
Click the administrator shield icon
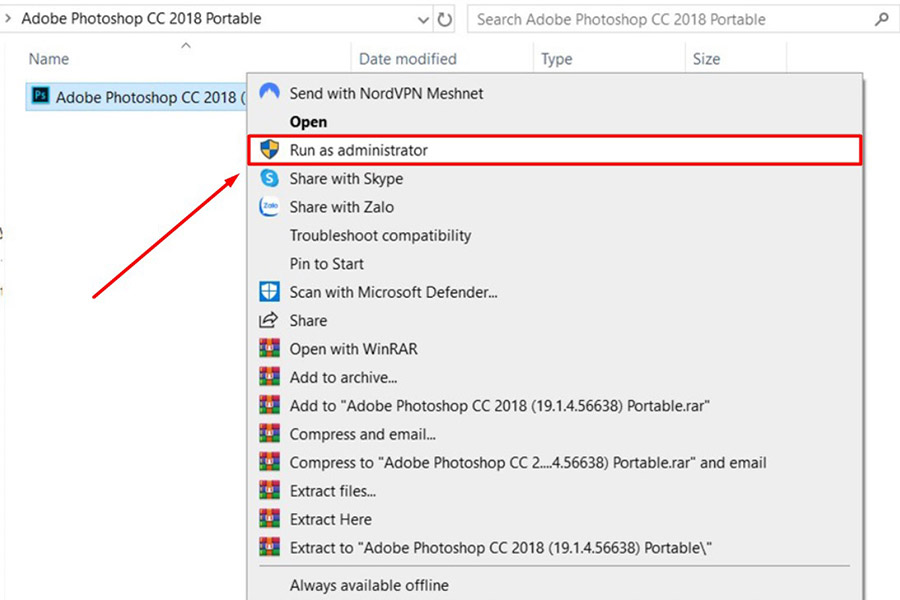click(269, 149)
